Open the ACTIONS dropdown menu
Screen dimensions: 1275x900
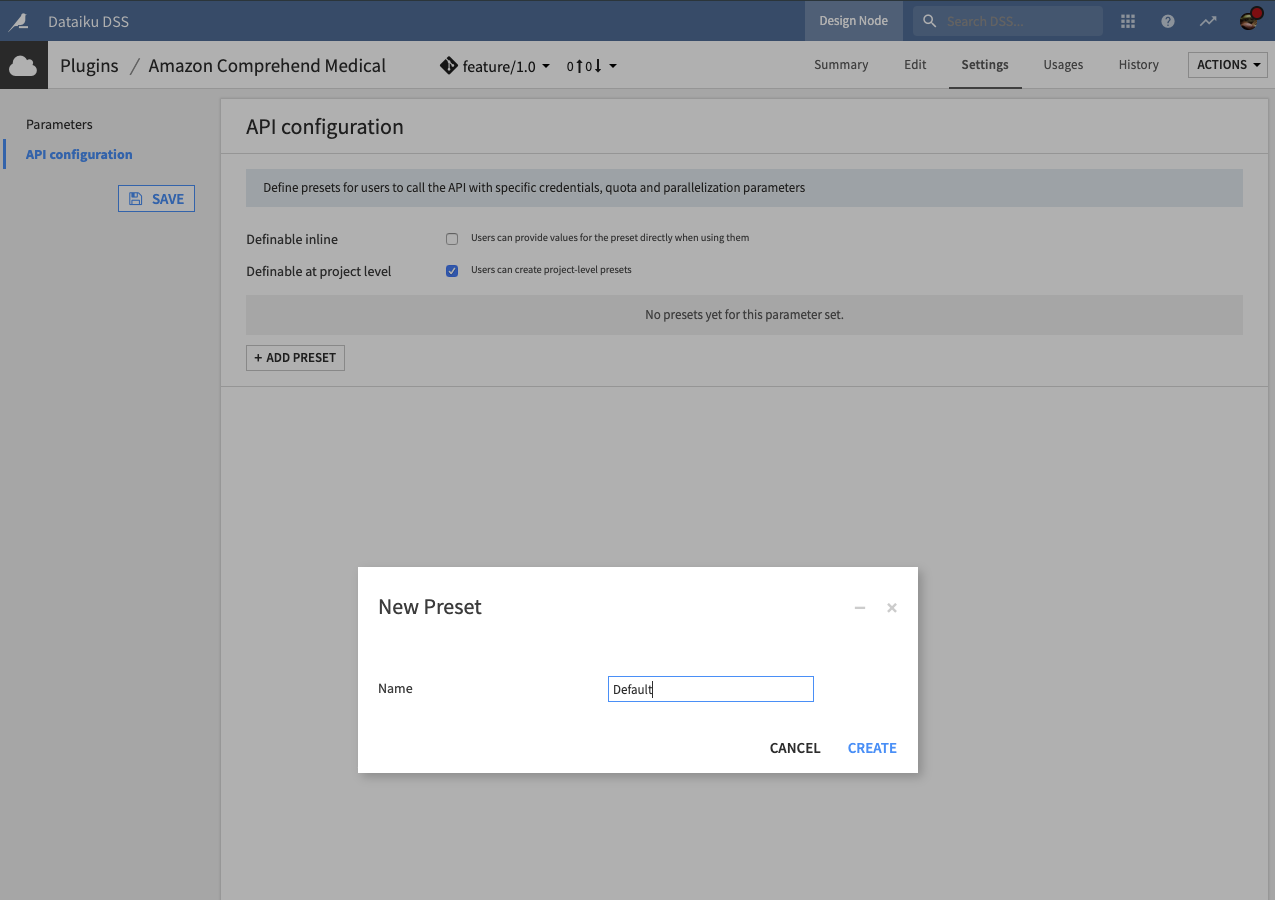click(1227, 64)
